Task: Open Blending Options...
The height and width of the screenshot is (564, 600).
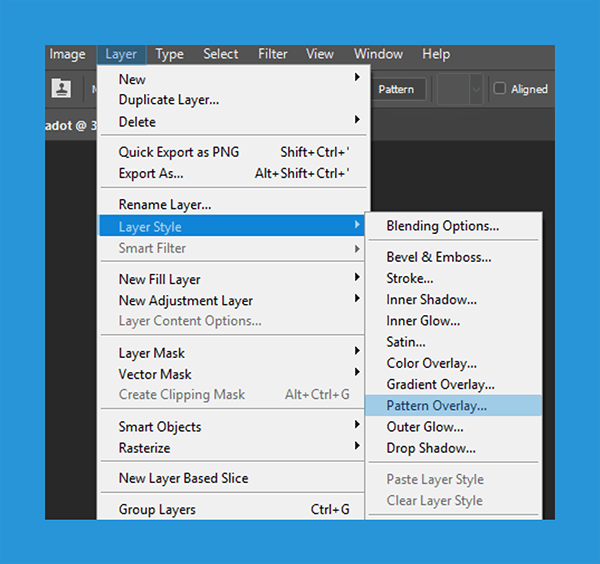Action: click(454, 226)
